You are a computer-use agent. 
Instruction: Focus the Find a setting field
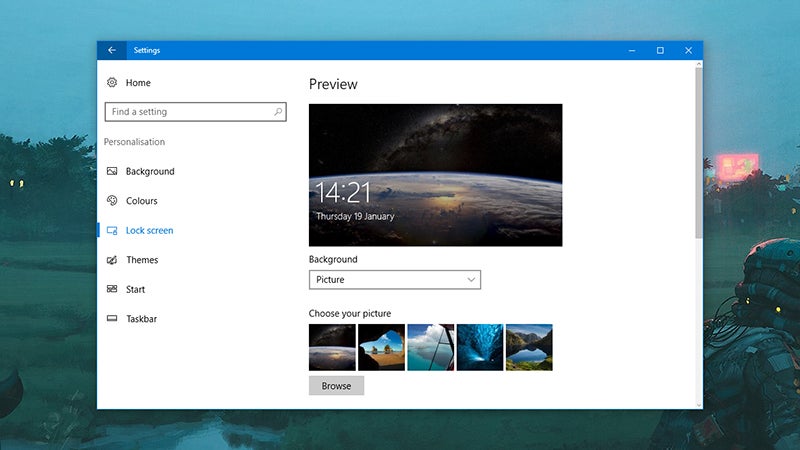point(195,112)
